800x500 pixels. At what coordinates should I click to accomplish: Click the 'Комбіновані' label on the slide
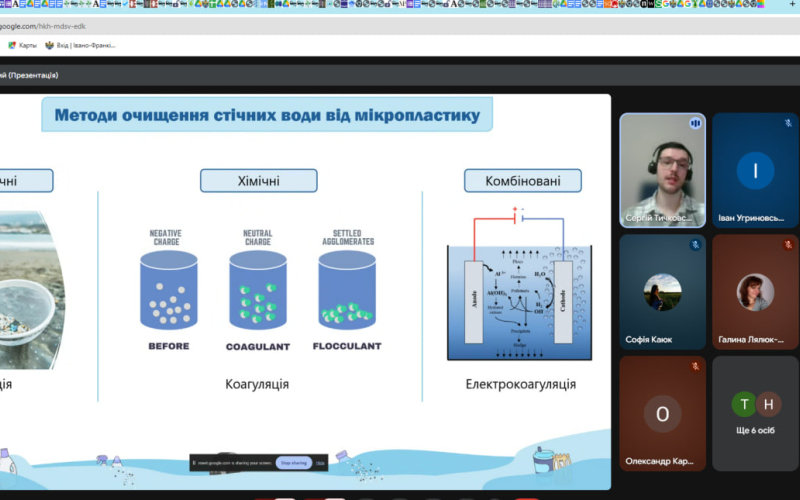(522, 181)
